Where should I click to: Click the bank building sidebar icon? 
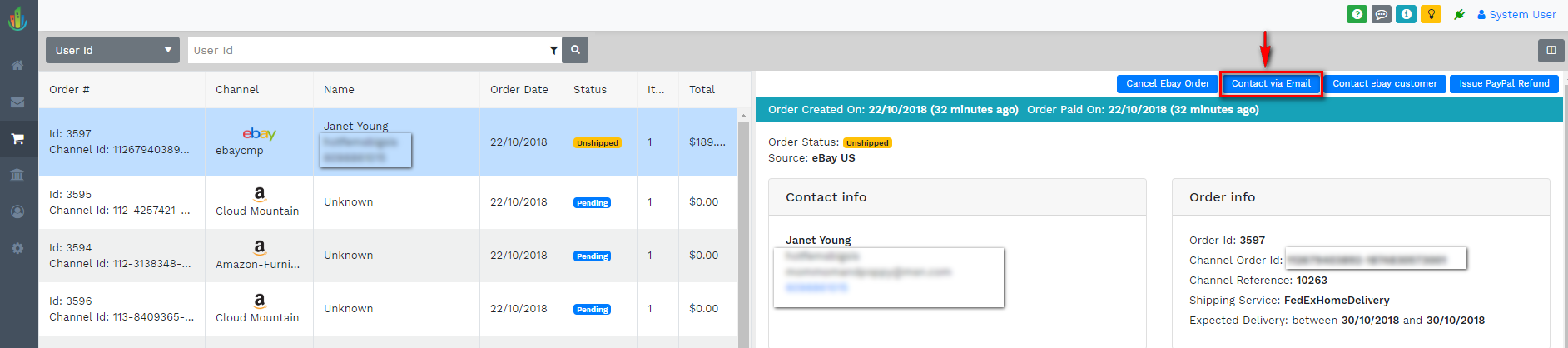pos(17,175)
